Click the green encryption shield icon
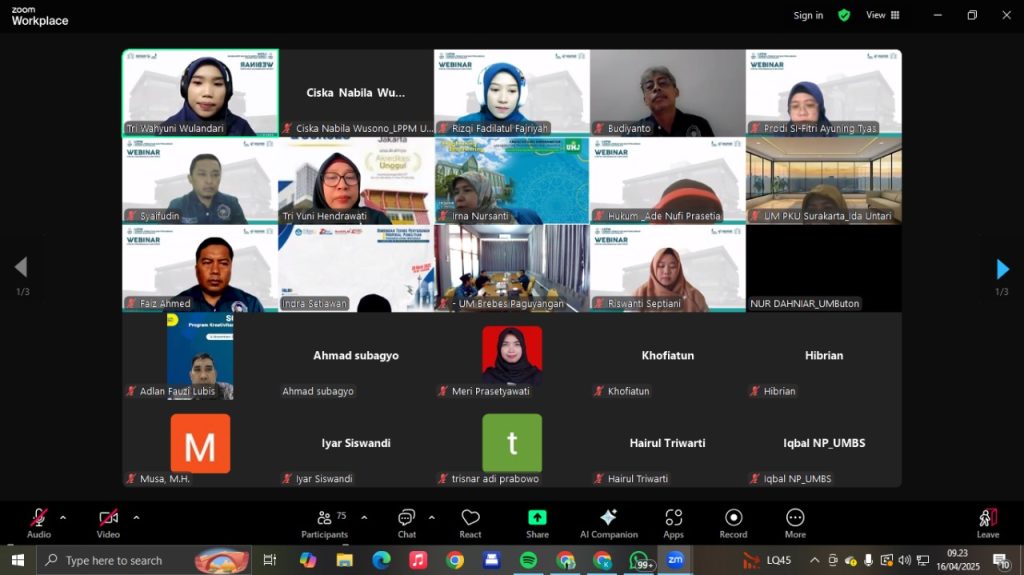Screen dimensions: 1024x575 coord(844,15)
